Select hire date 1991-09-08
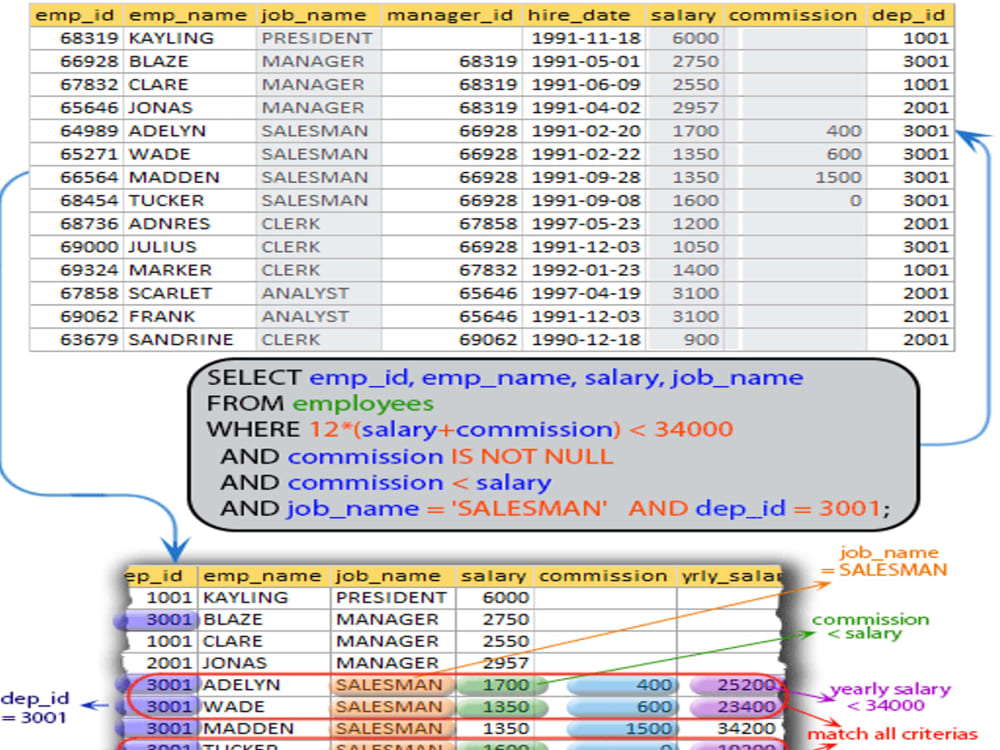 pos(584,200)
